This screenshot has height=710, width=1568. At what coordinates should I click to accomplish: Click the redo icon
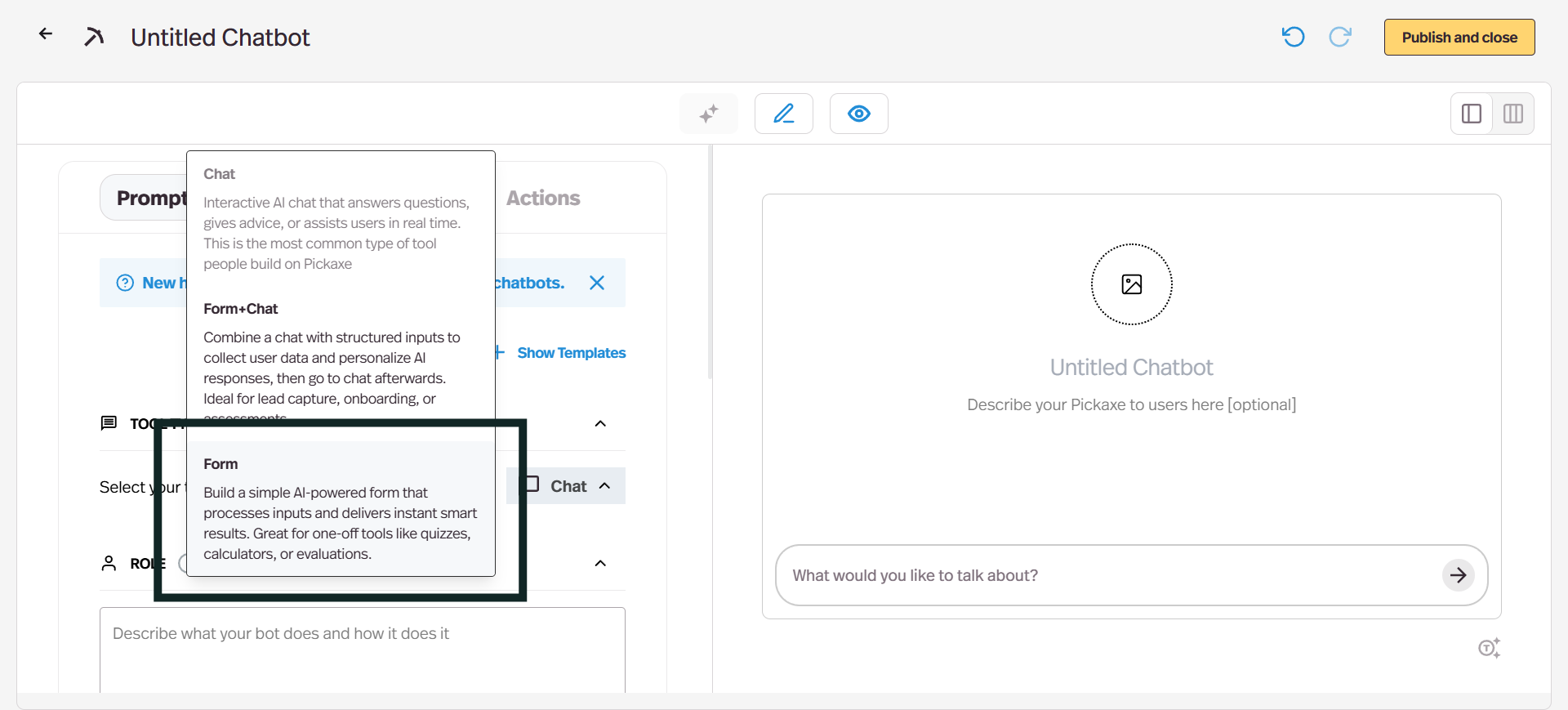click(1340, 37)
